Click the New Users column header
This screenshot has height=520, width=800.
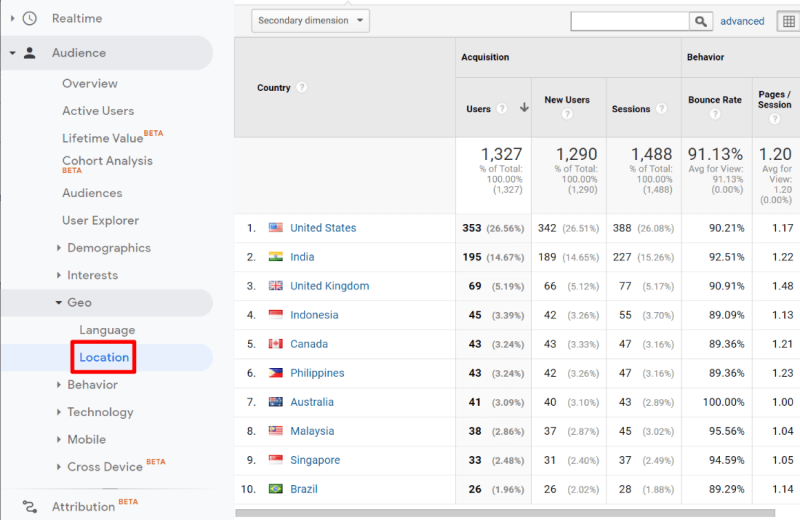pyautogui.click(x=567, y=100)
